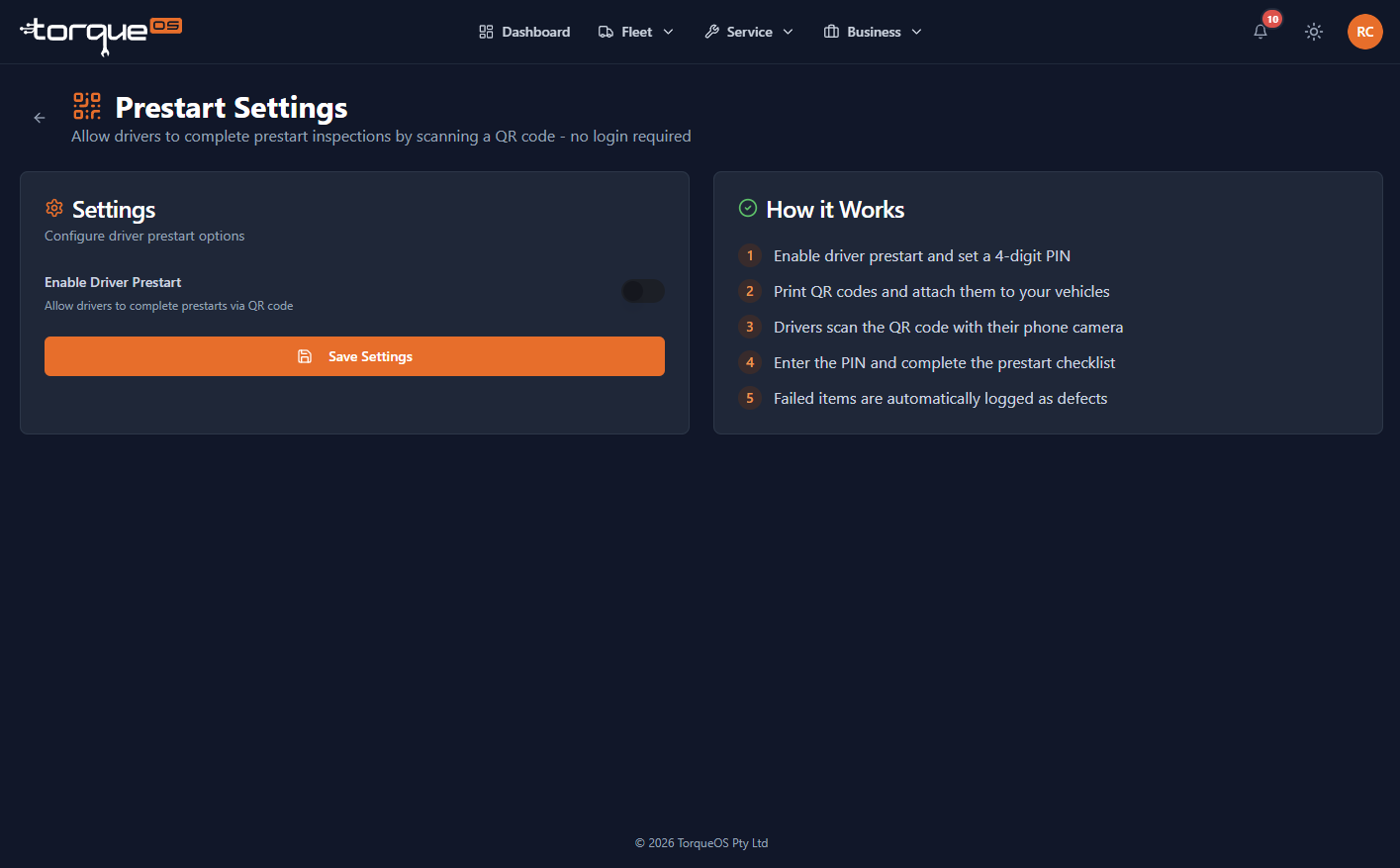Click the Prestart Settings heading
1400x868 pixels.
click(x=232, y=107)
